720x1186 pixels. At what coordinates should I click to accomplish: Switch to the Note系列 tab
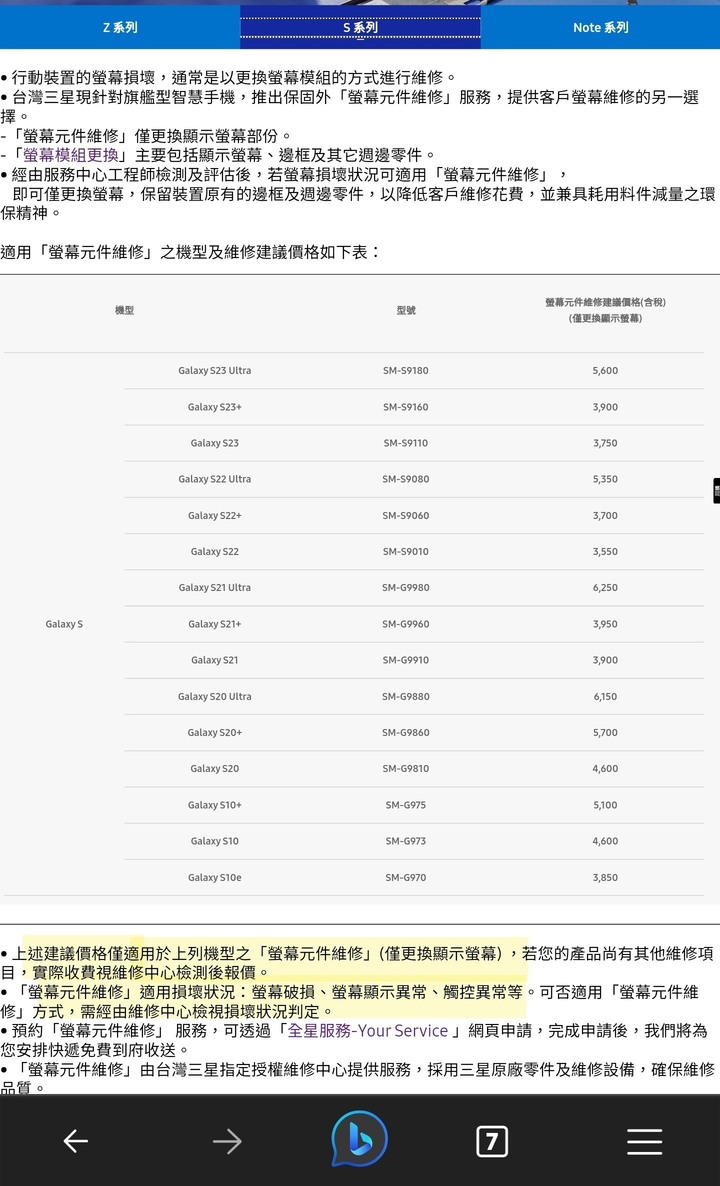(601, 27)
